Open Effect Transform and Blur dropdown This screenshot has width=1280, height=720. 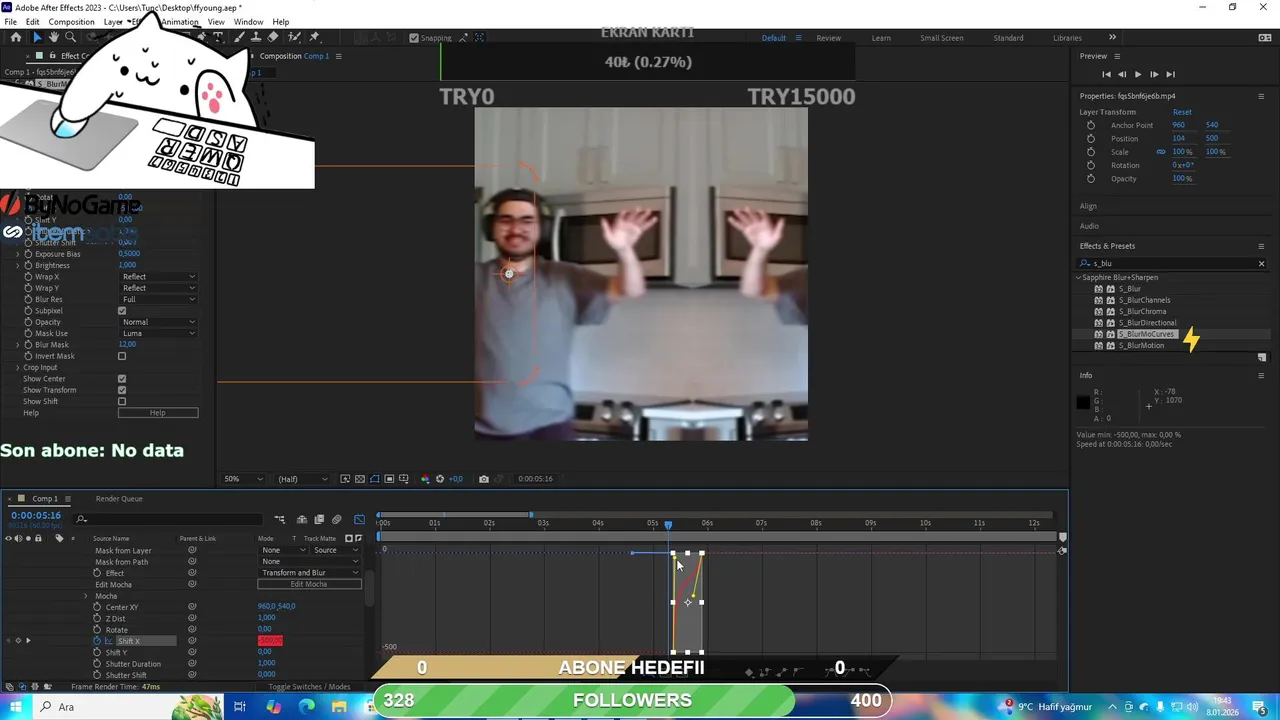tap(309, 573)
